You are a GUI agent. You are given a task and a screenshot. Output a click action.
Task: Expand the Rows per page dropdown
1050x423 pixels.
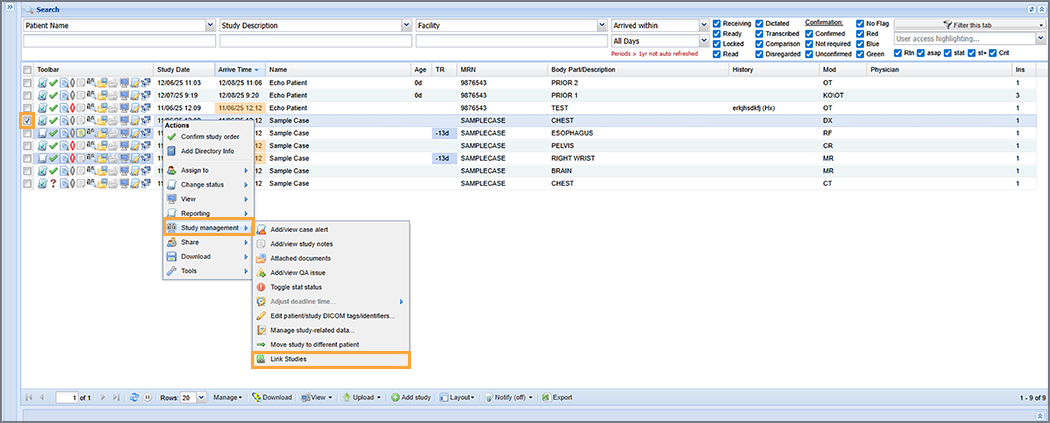[200, 397]
